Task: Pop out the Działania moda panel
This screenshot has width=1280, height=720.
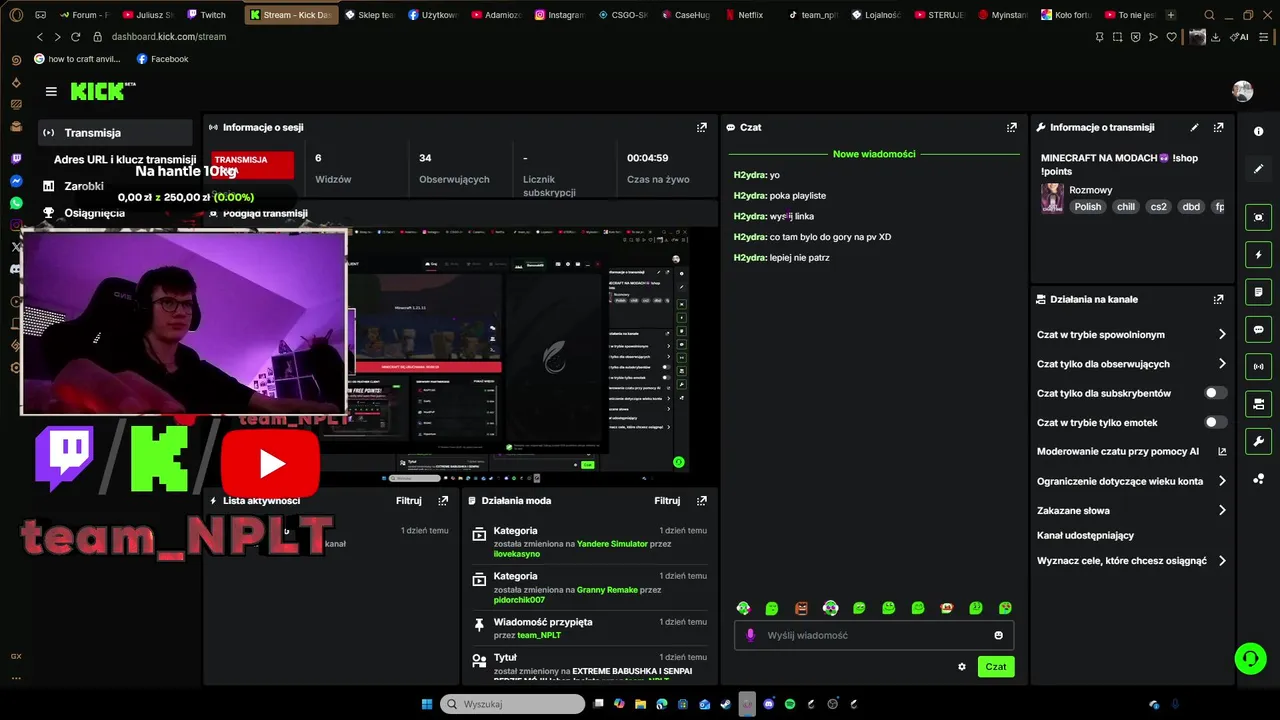Action: pos(702,500)
